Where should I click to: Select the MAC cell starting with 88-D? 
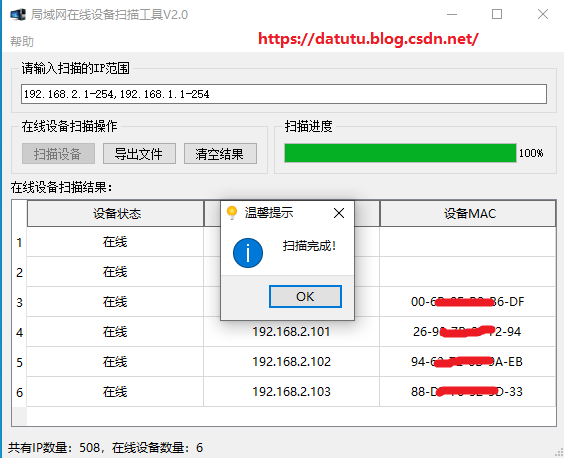tap(468, 392)
